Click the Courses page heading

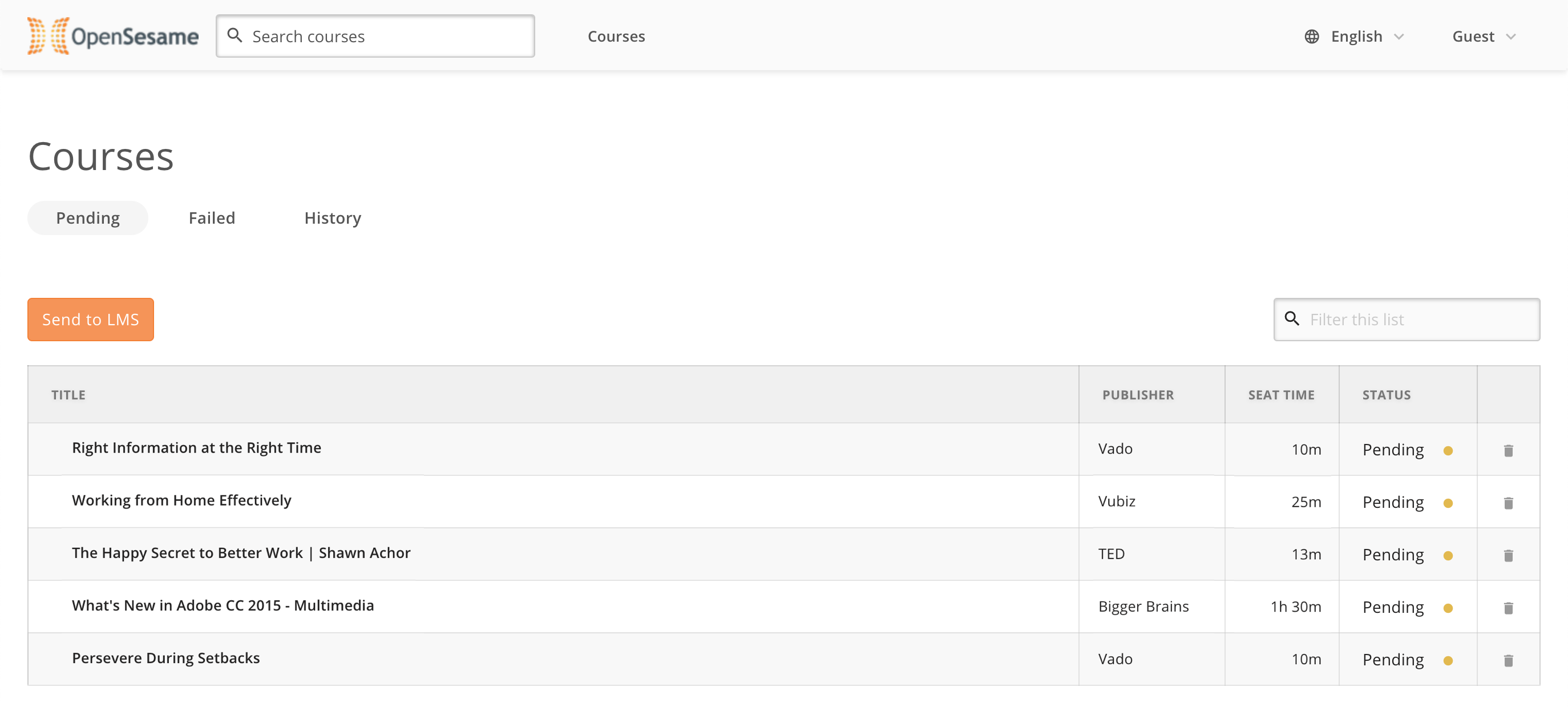tap(101, 156)
